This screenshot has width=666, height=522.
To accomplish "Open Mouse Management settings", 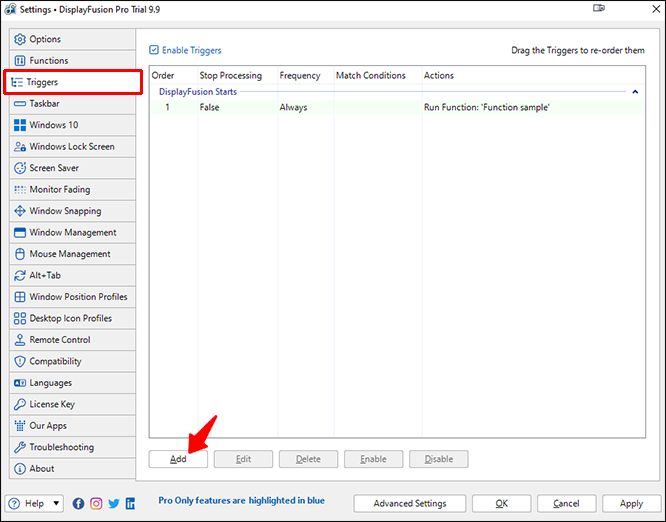I will tap(72, 254).
